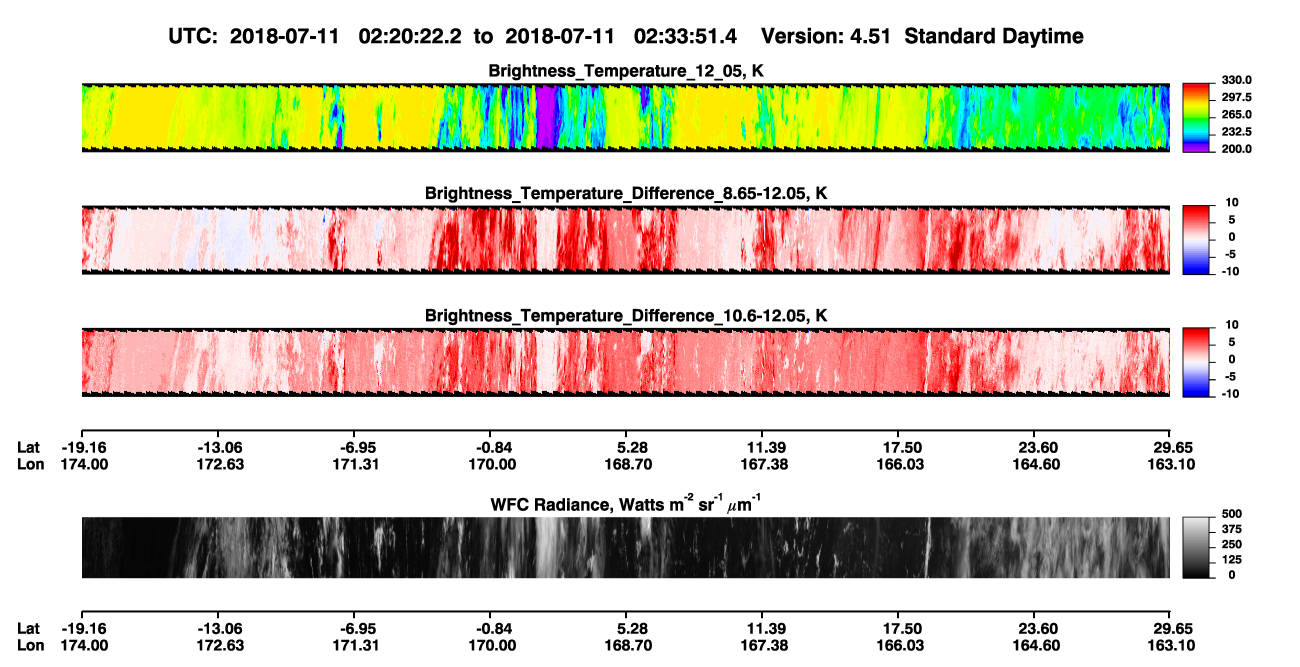Click the red-blue color bar of 8.65-12.05 plot
1300x667 pixels.
[1198, 238]
